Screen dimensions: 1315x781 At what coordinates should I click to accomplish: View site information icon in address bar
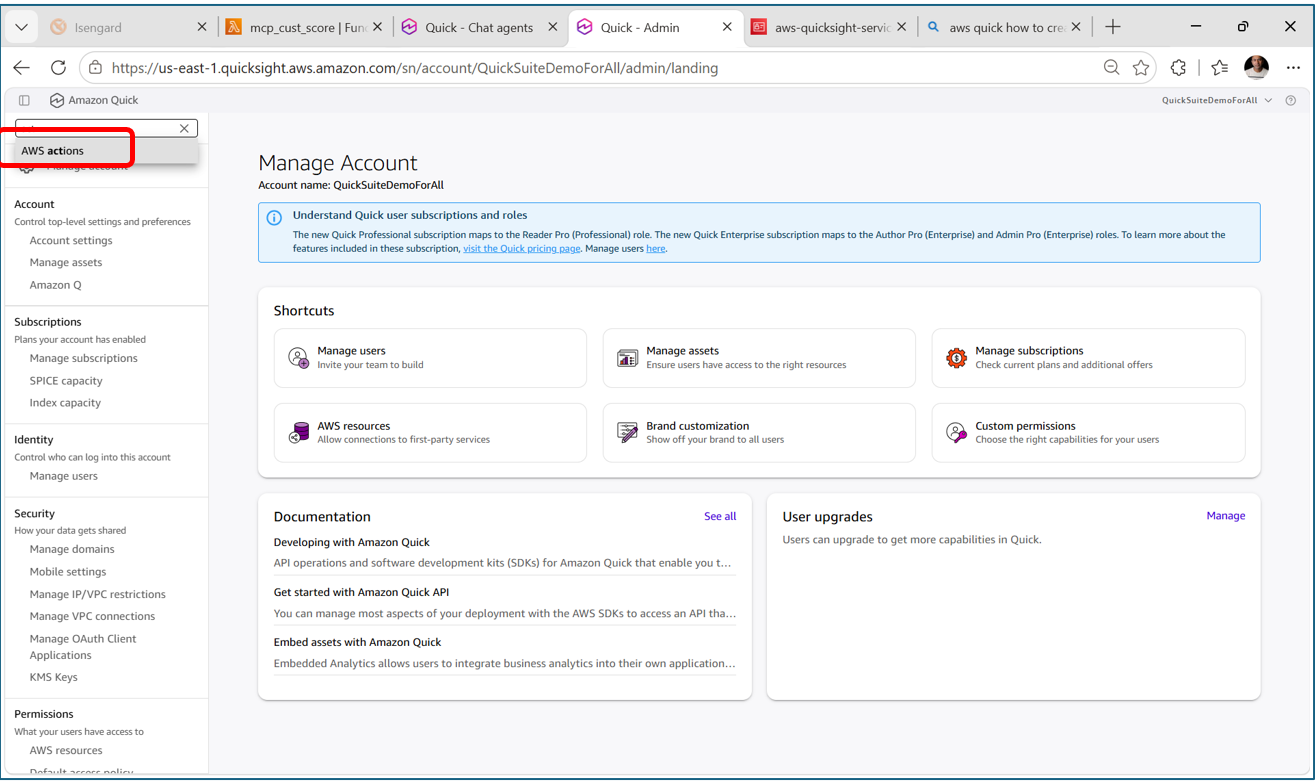click(95, 68)
